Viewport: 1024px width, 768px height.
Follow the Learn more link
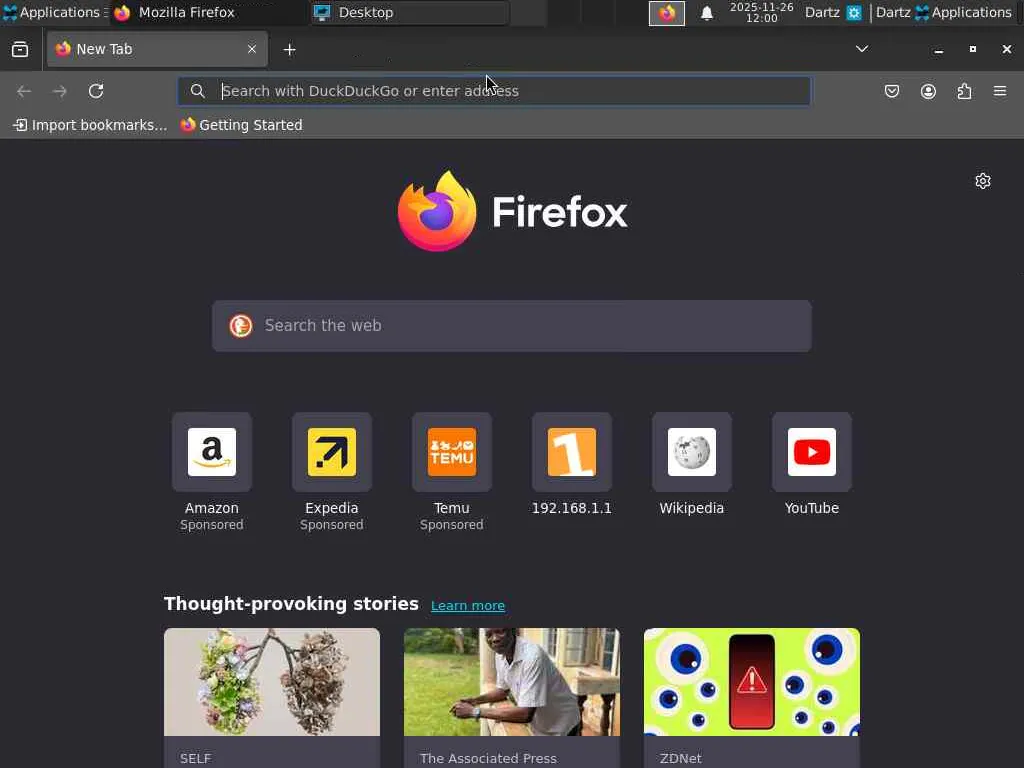(468, 605)
